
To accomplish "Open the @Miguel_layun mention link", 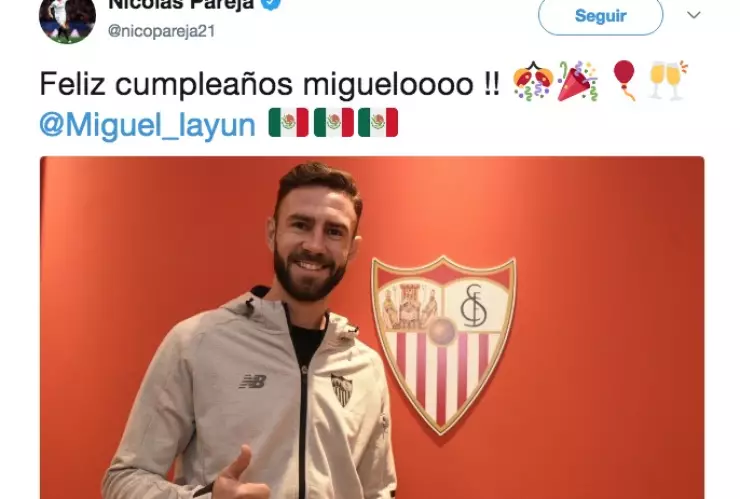I will [148, 125].
